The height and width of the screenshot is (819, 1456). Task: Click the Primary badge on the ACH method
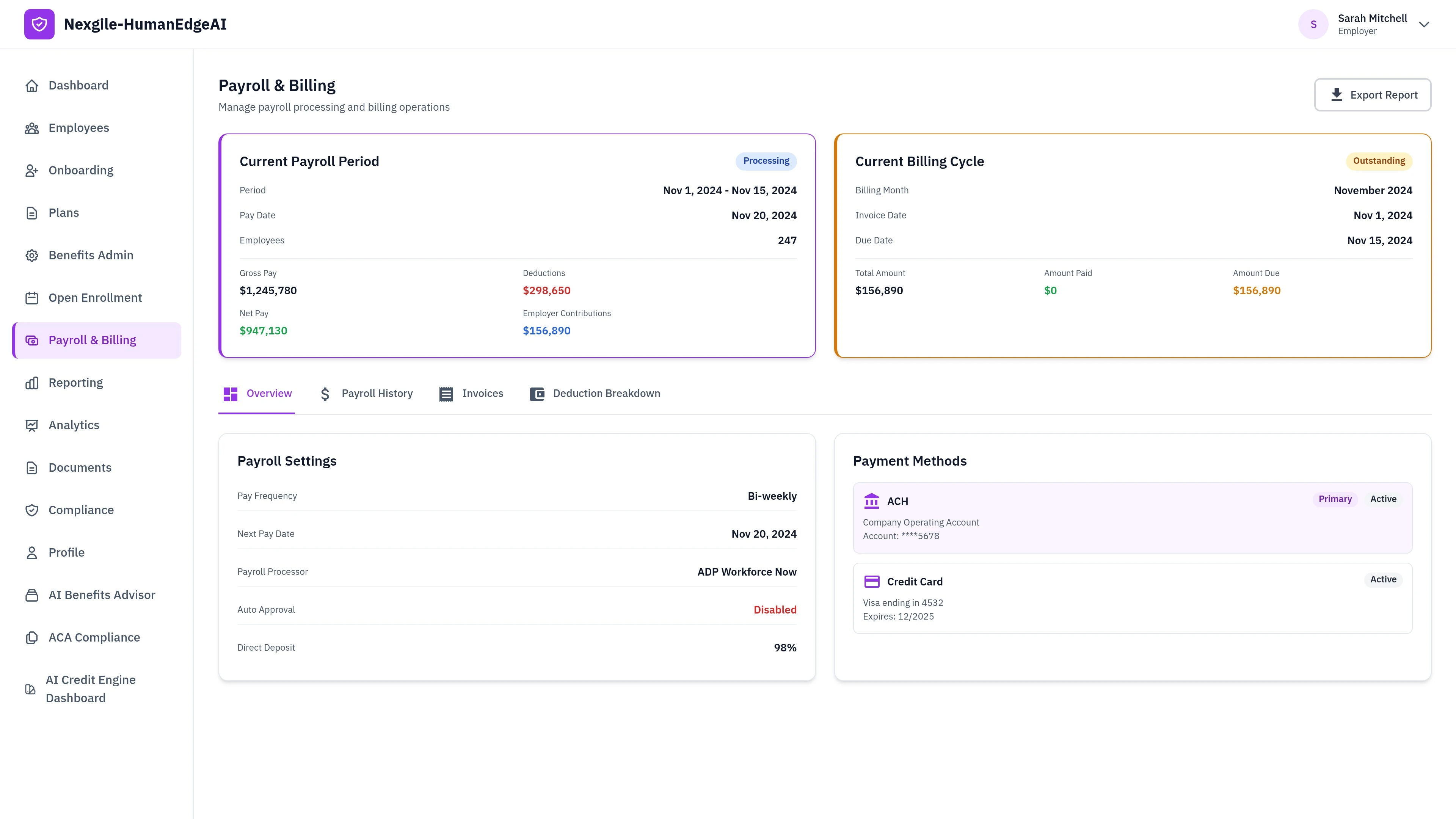pos(1335,499)
